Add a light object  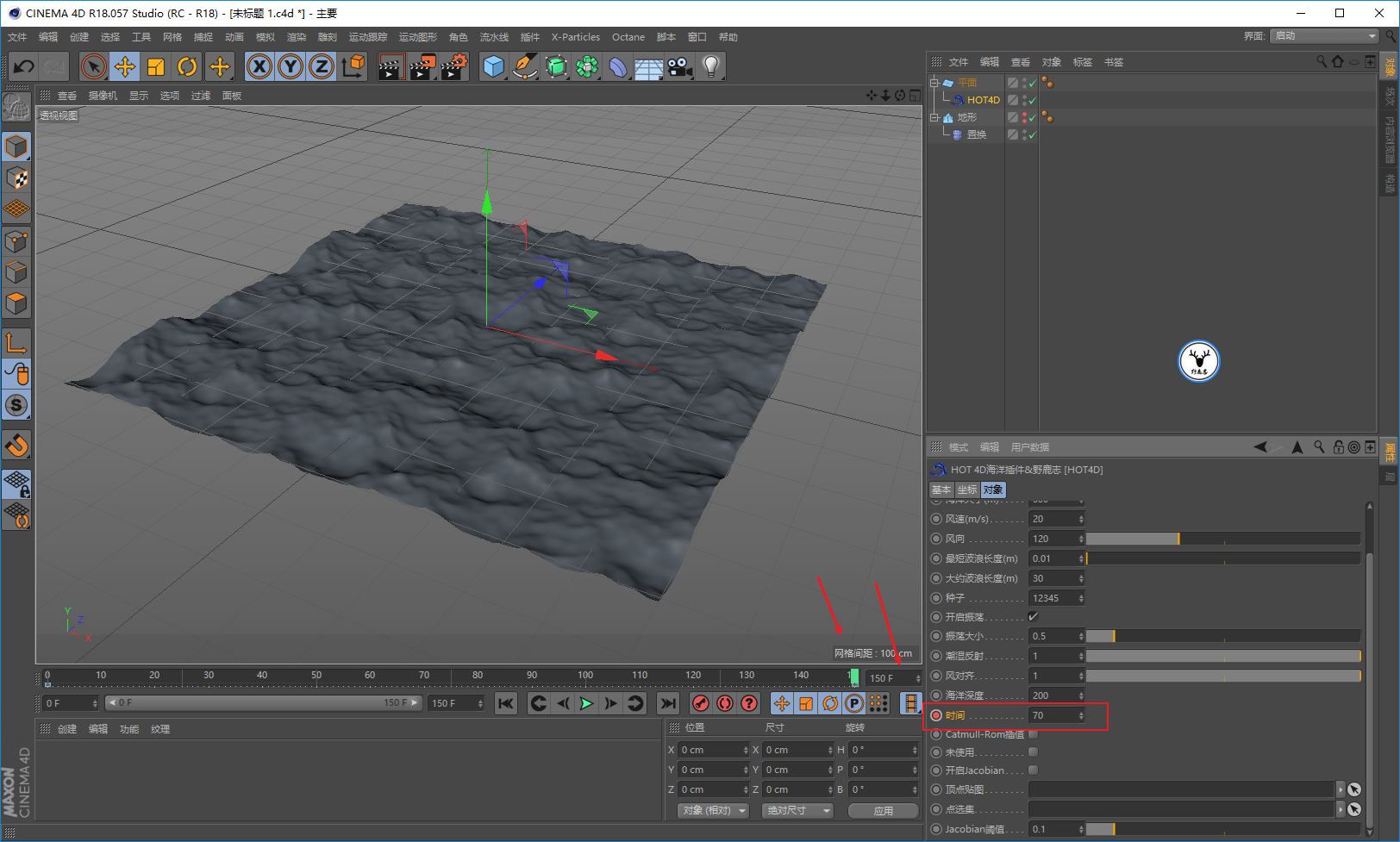pyautogui.click(x=711, y=66)
